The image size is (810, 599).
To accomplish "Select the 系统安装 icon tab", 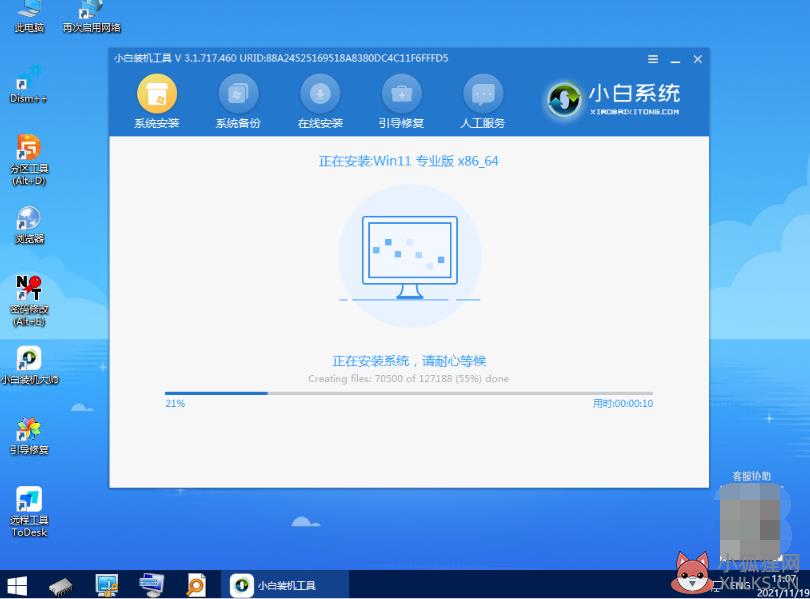I will coord(157,102).
